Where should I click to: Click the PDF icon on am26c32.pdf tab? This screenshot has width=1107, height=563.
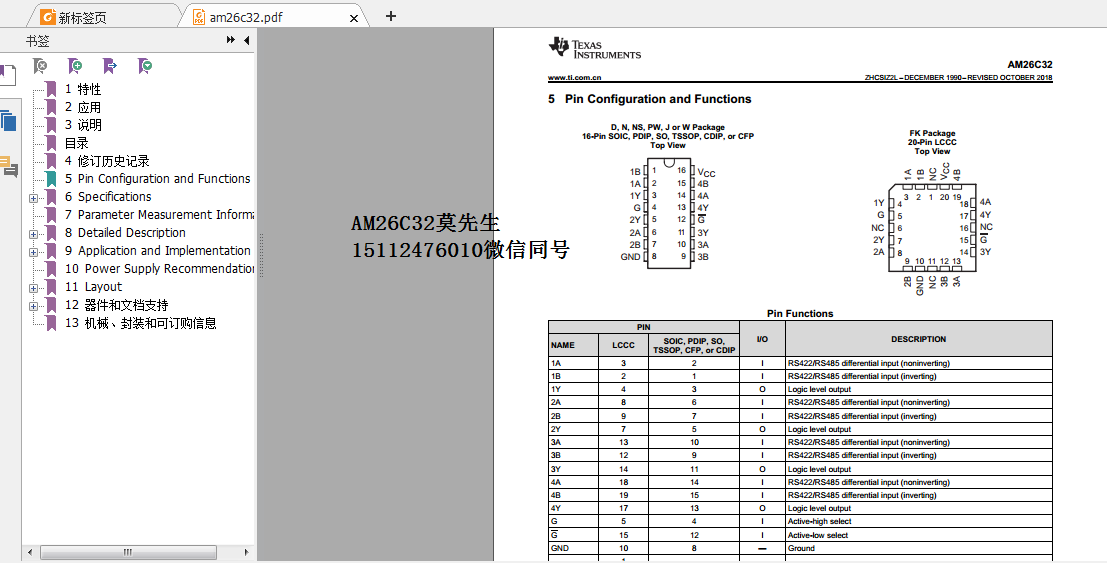pos(198,17)
